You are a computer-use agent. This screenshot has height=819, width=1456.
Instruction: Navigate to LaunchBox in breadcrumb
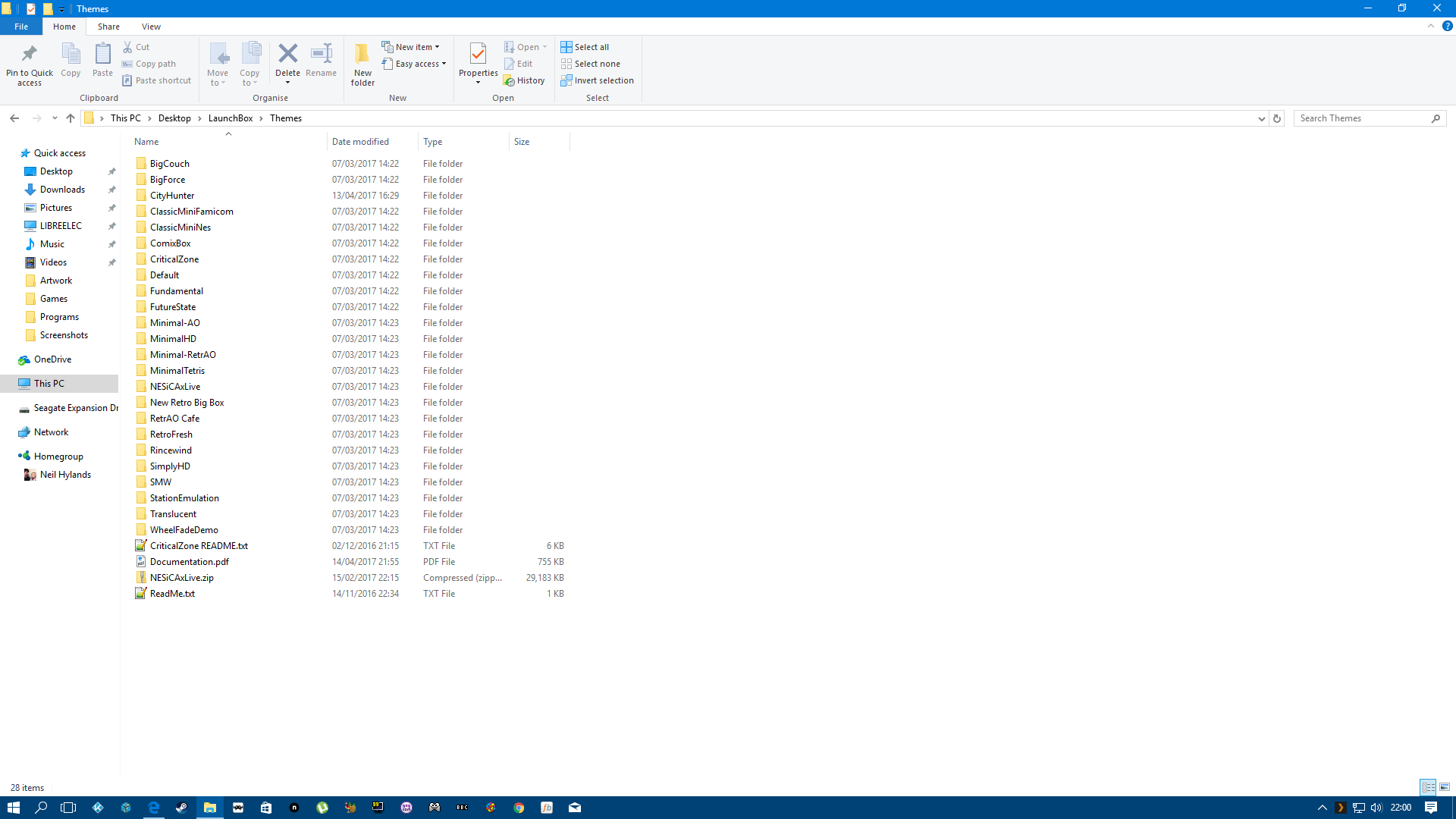point(231,118)
